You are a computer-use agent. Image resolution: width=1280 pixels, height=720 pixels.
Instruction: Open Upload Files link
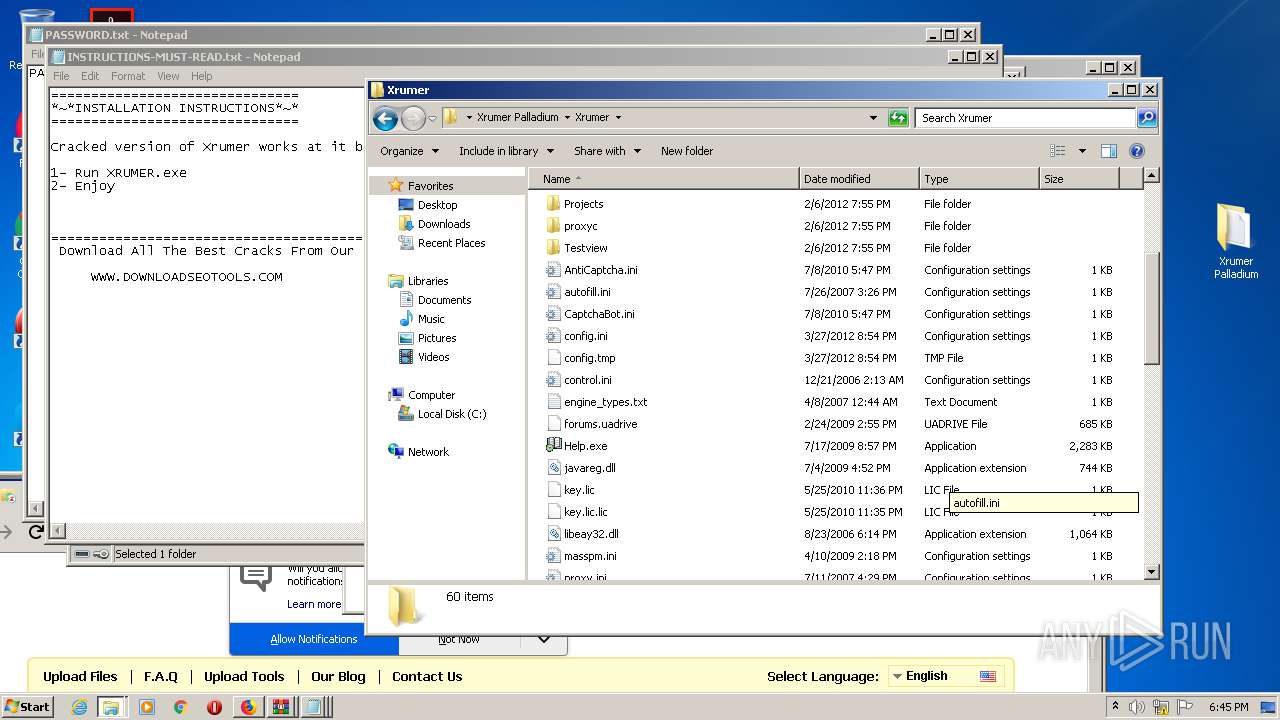(80, 676)
